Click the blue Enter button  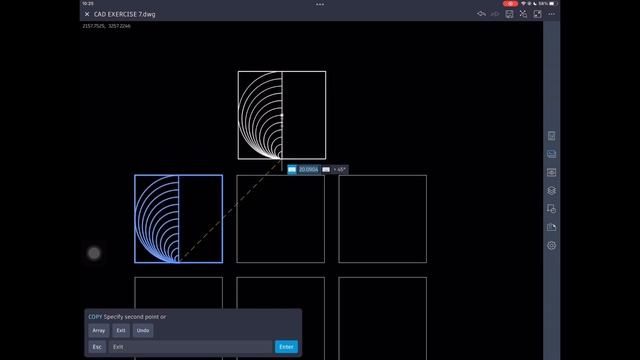pos(286,347)
